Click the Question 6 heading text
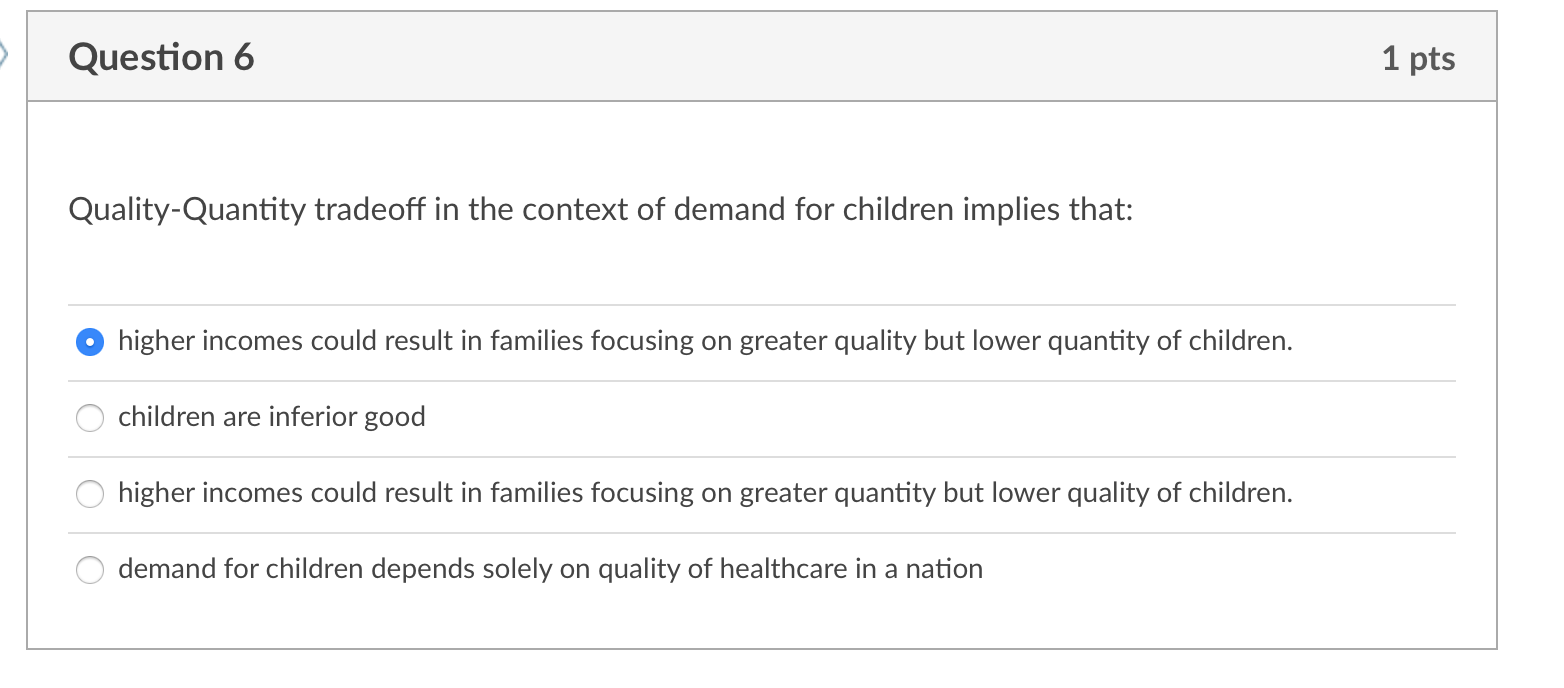 click(160, 57)
